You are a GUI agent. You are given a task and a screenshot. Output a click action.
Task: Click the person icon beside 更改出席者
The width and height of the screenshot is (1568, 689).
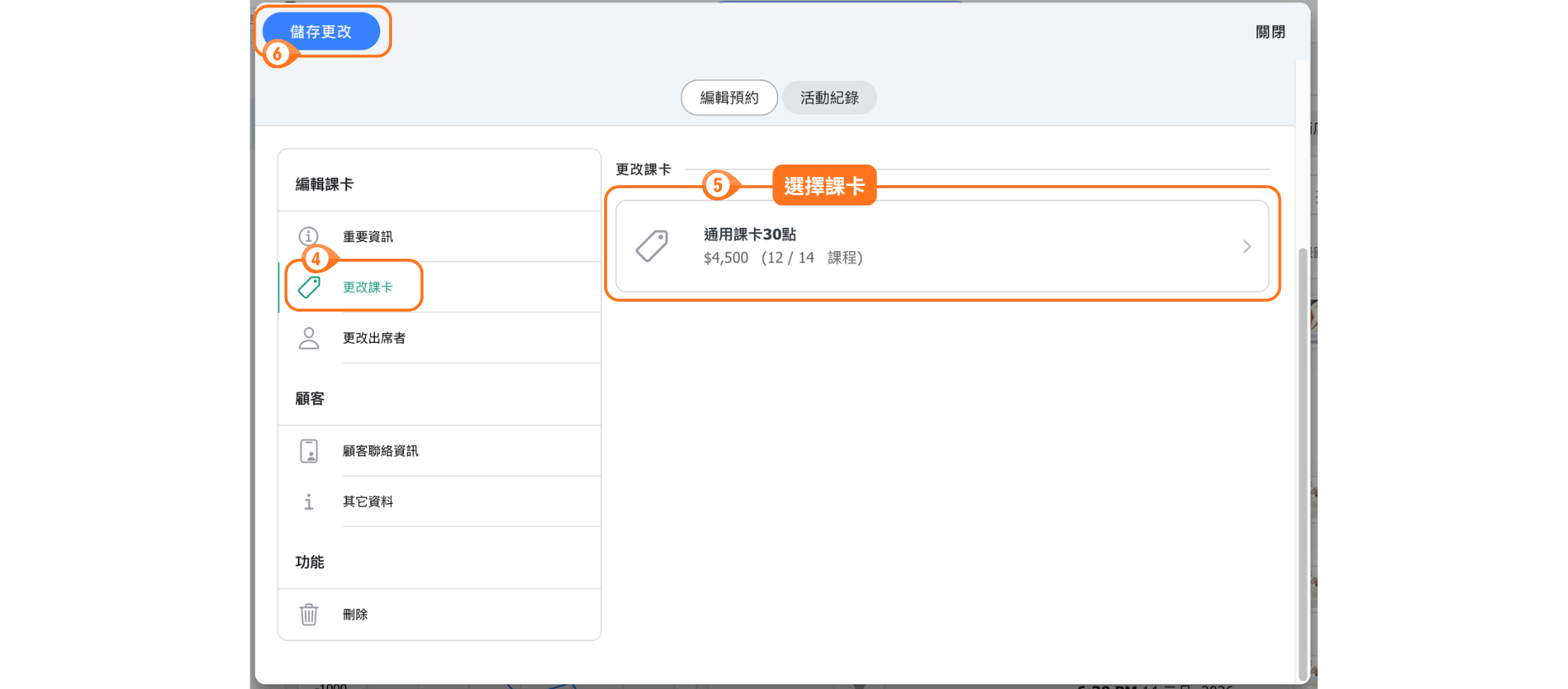pyautogui.click(x=309, y=338)
